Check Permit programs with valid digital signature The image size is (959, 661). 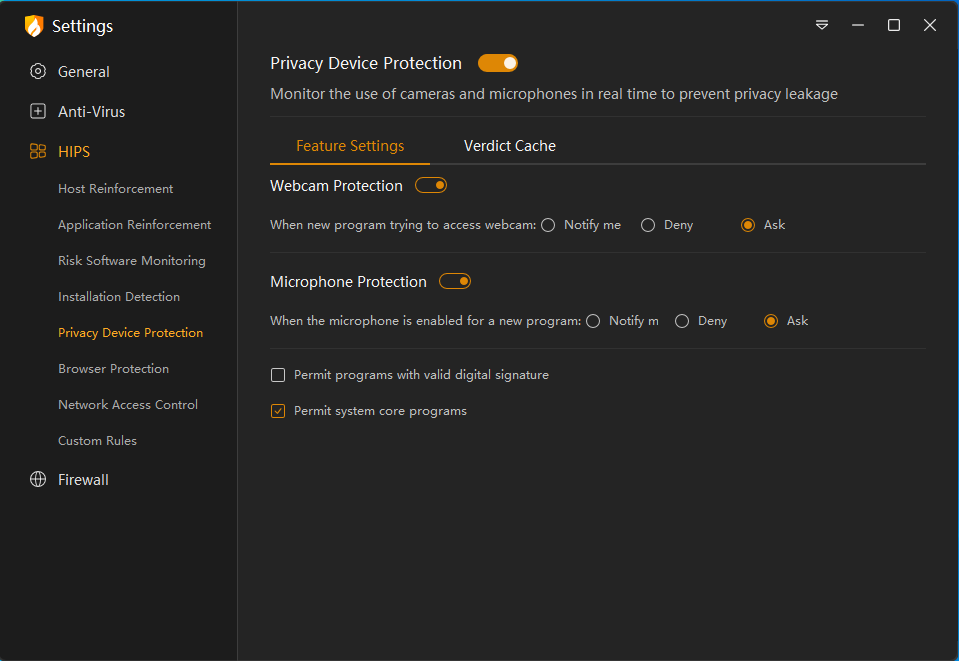click(x=279, y=375)
